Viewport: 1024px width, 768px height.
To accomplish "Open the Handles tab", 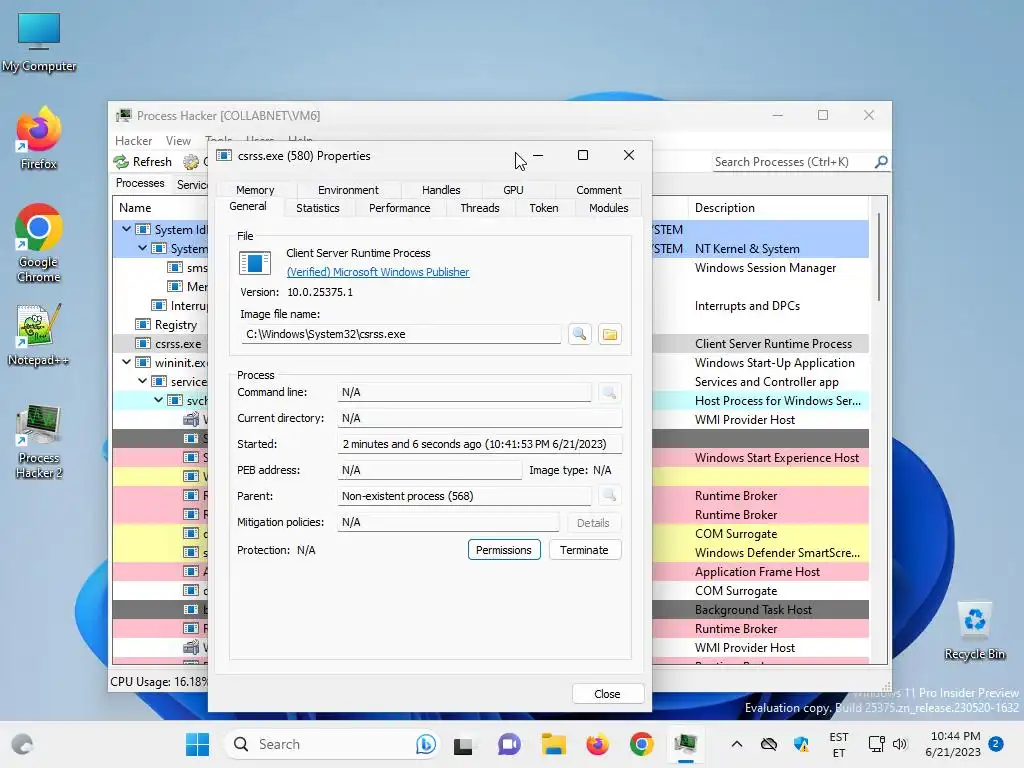I will coord(441,190).
